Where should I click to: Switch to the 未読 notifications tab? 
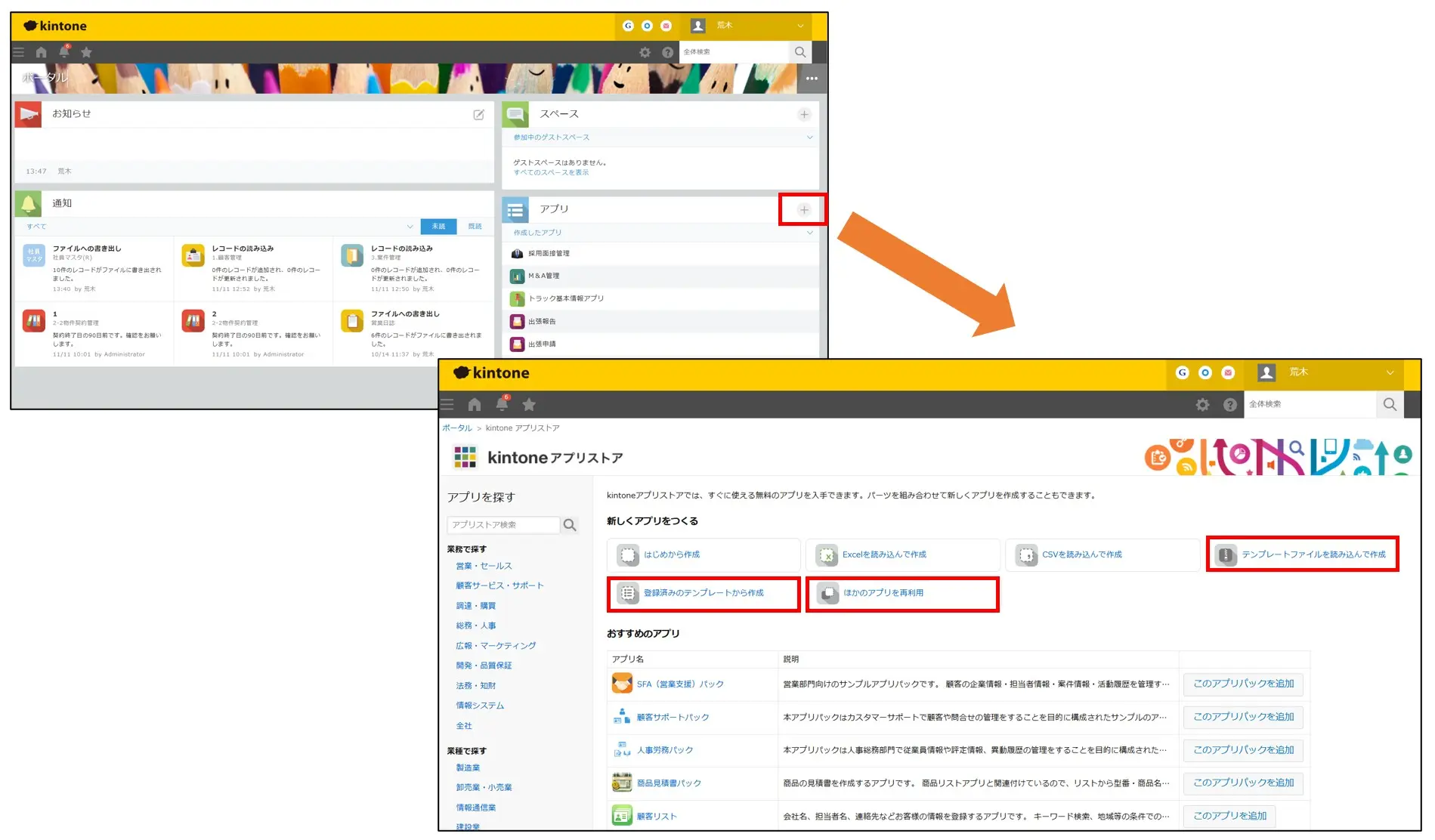point(438,227)
